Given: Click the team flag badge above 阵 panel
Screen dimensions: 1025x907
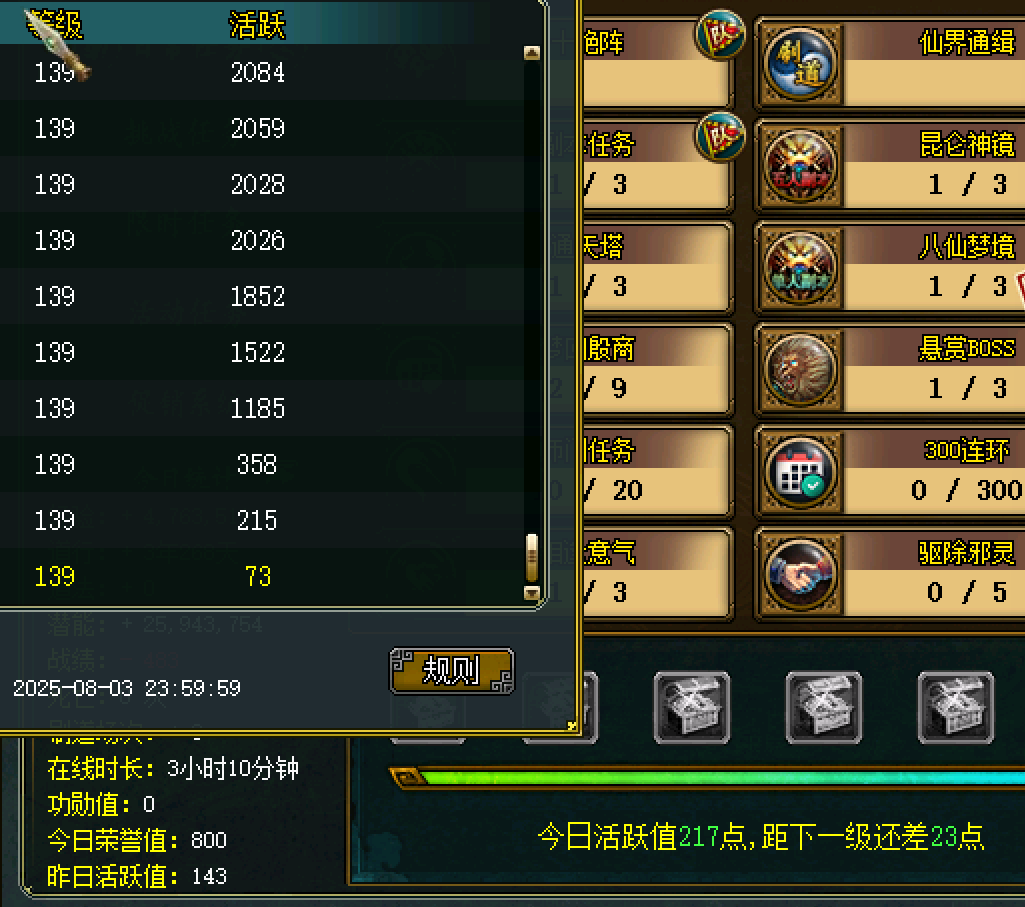Looking at the screenshot, I should coord(720,34).
